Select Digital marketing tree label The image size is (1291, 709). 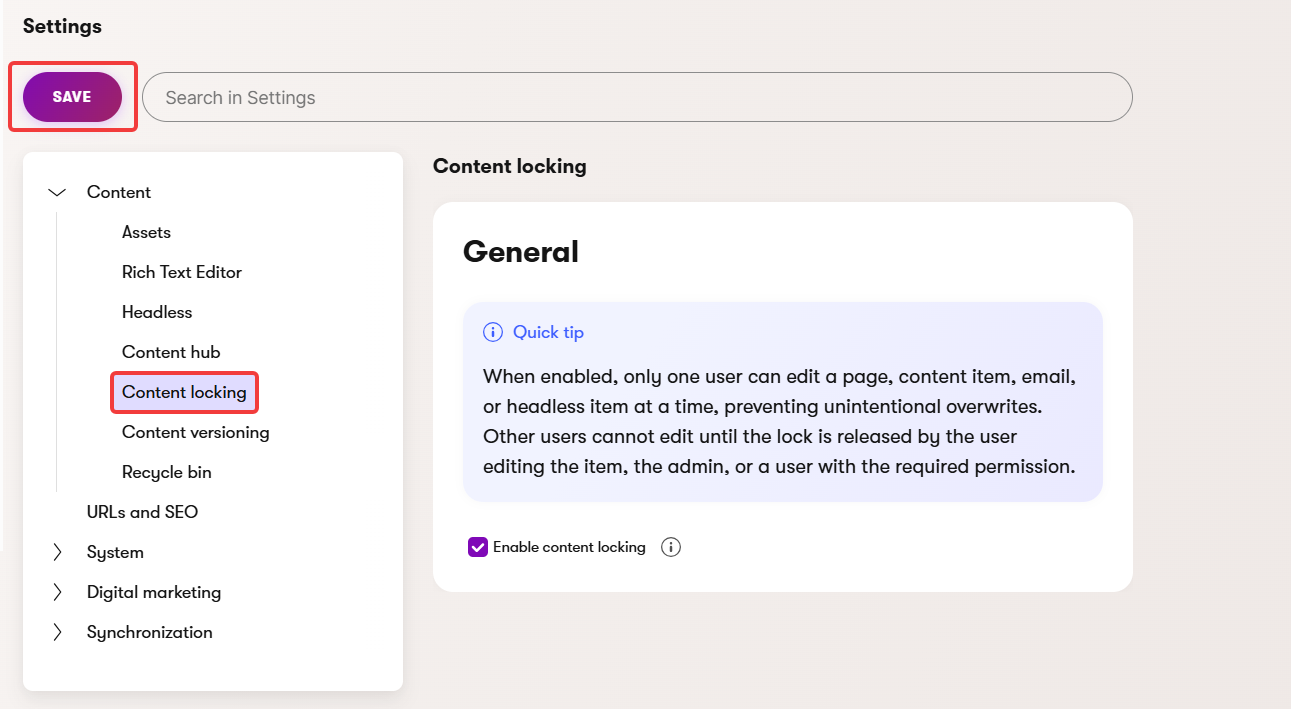click(x=154, y=592)
